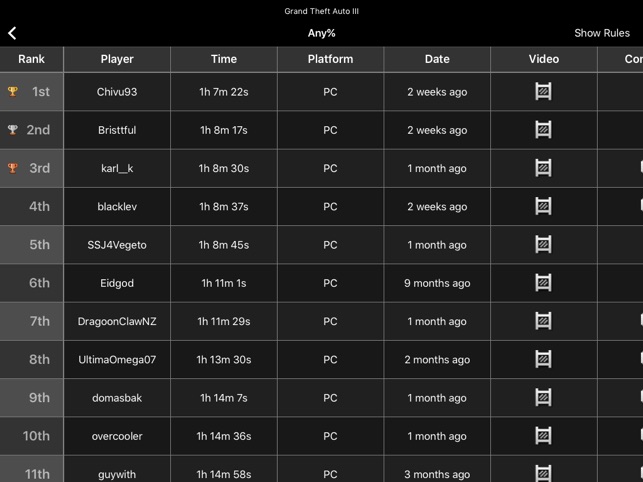Sort by the Time column header

(224, 59)
